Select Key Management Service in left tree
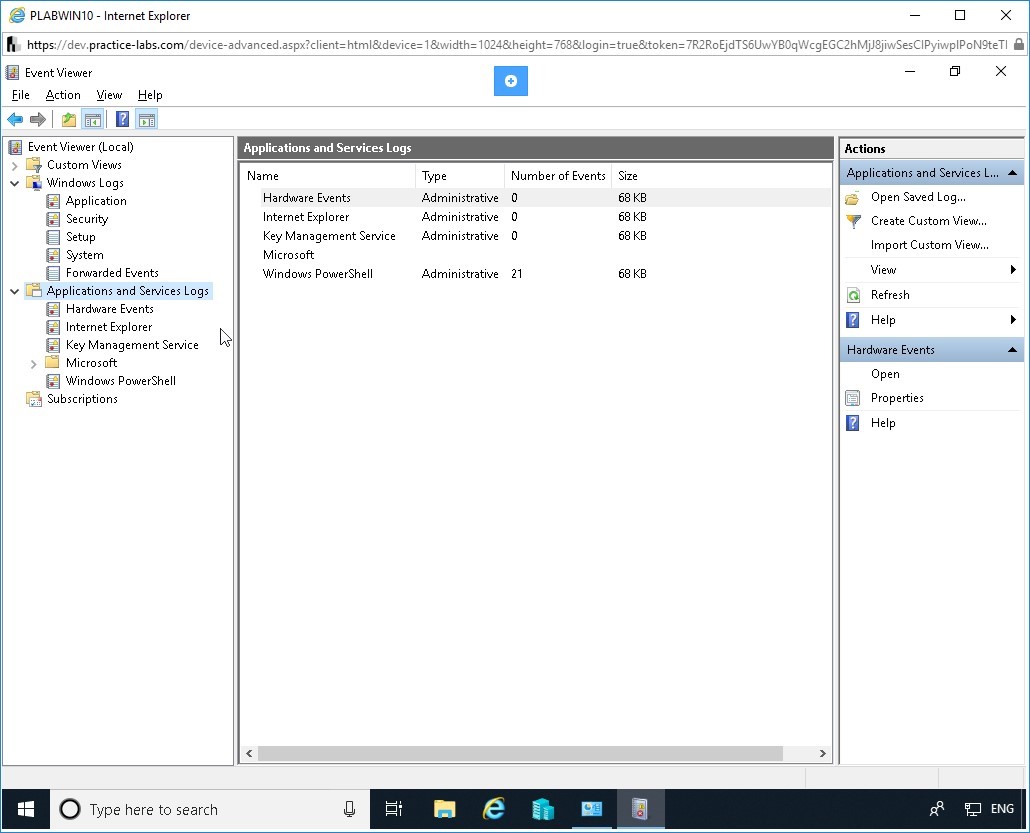The width and height of the screenshot is (1030, 833). 131,345
